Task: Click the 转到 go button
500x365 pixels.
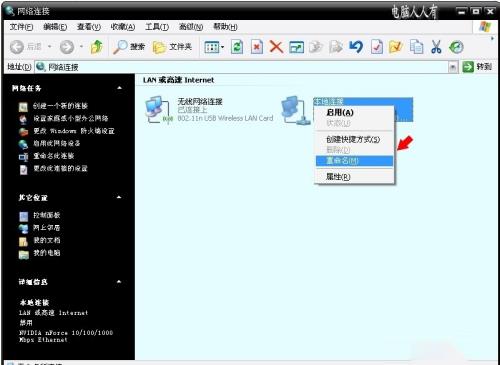Action: [x=477, y=67]
